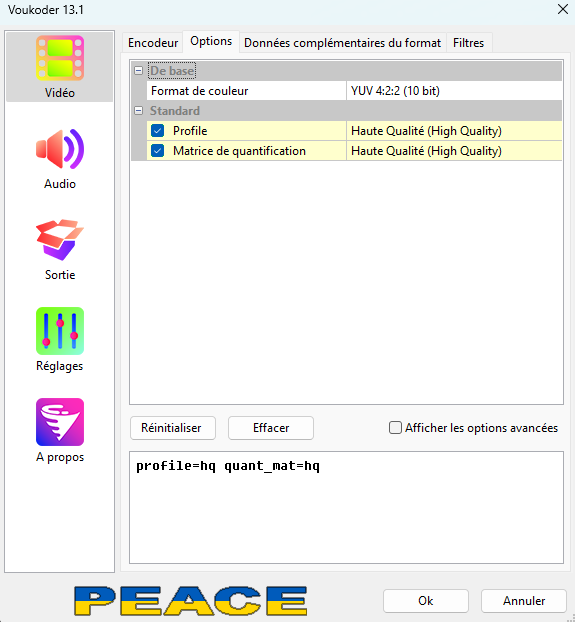Image resolution: width=575 pixels, height=622 pixels.
Task: Collapse the De base group
Action: [138, 71]
